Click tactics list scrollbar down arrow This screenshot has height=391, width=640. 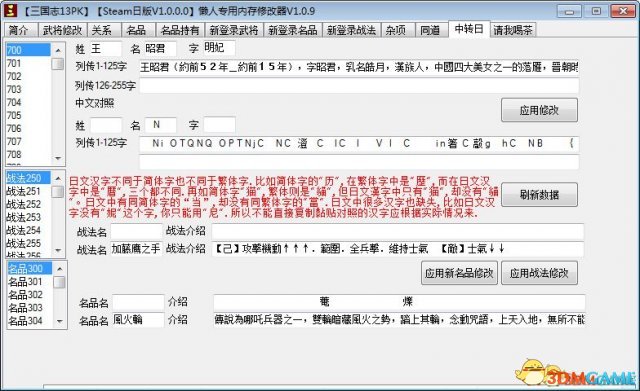(x=58, y=250)
